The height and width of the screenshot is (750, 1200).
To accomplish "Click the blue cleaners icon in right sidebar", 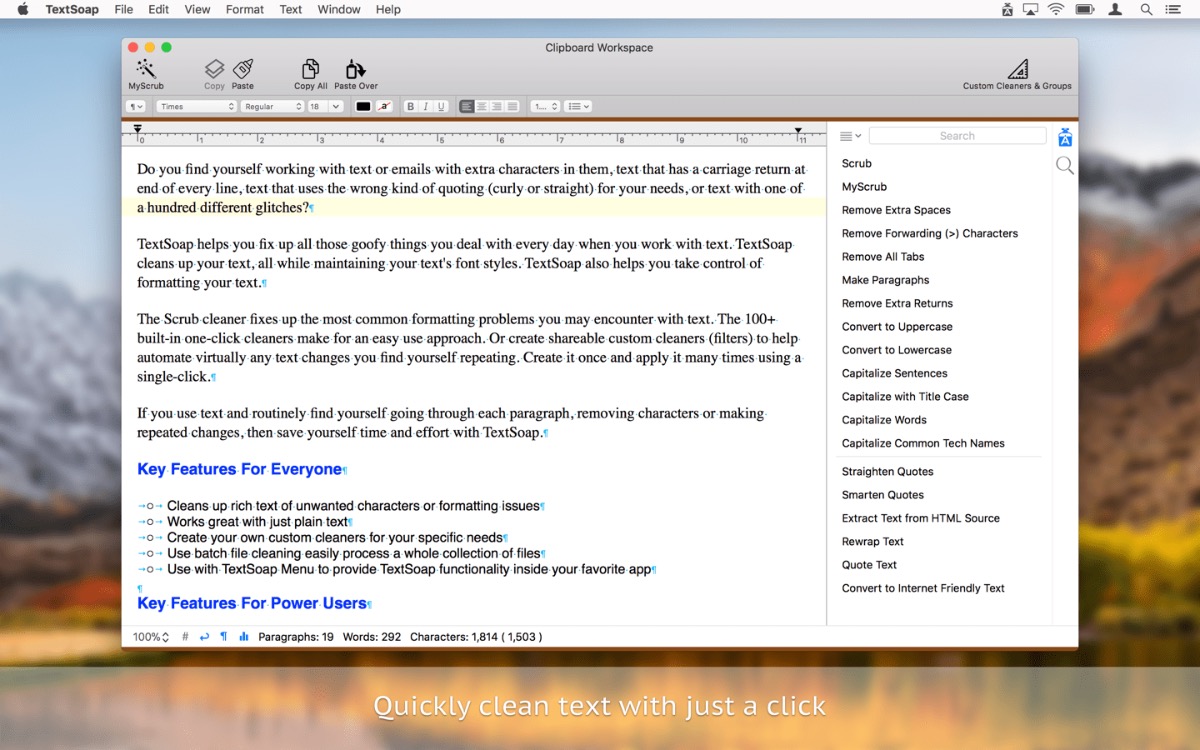I will point(1065,137).
